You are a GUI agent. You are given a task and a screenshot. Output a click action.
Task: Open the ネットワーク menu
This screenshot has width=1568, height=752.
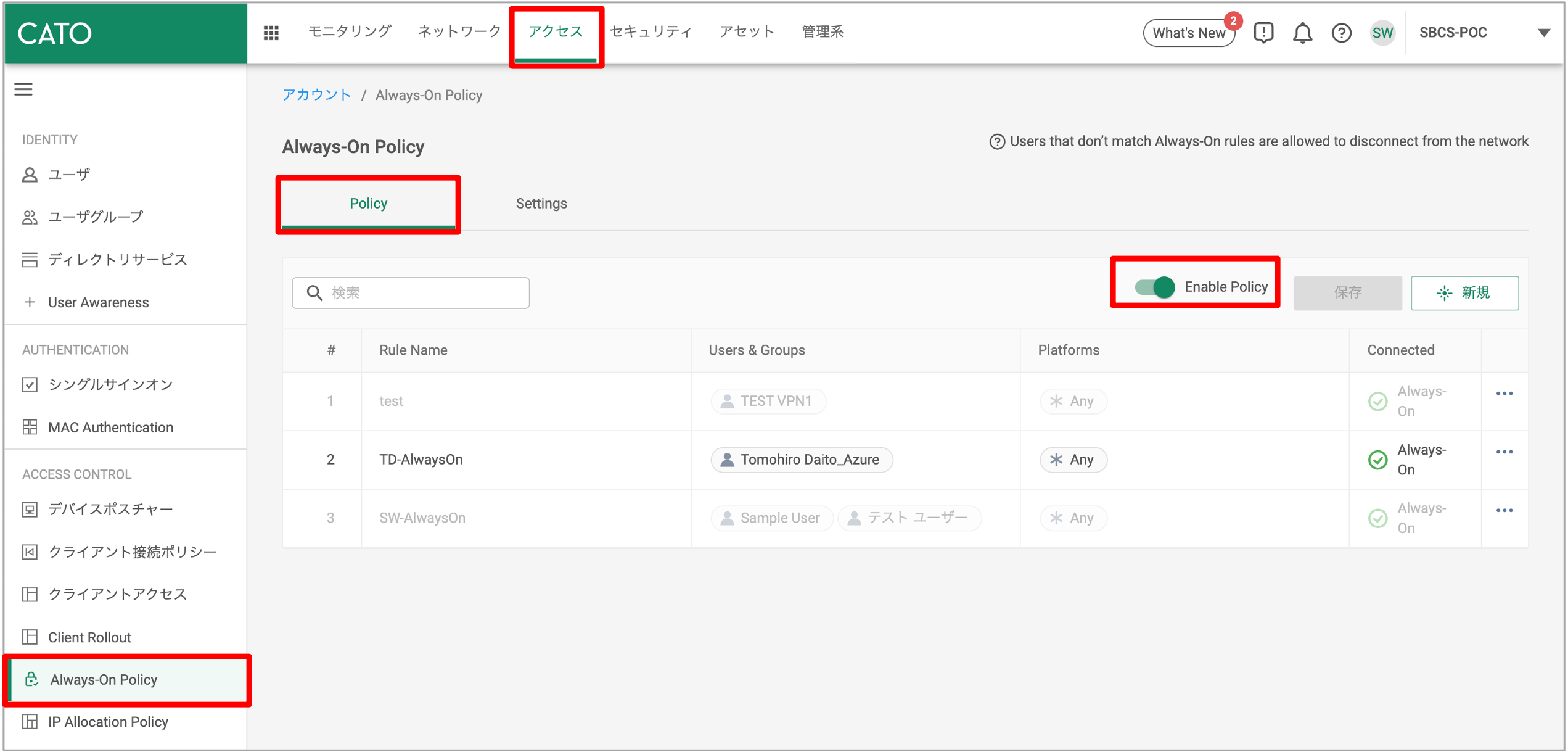pyautogui.click(x=459, y=31)
